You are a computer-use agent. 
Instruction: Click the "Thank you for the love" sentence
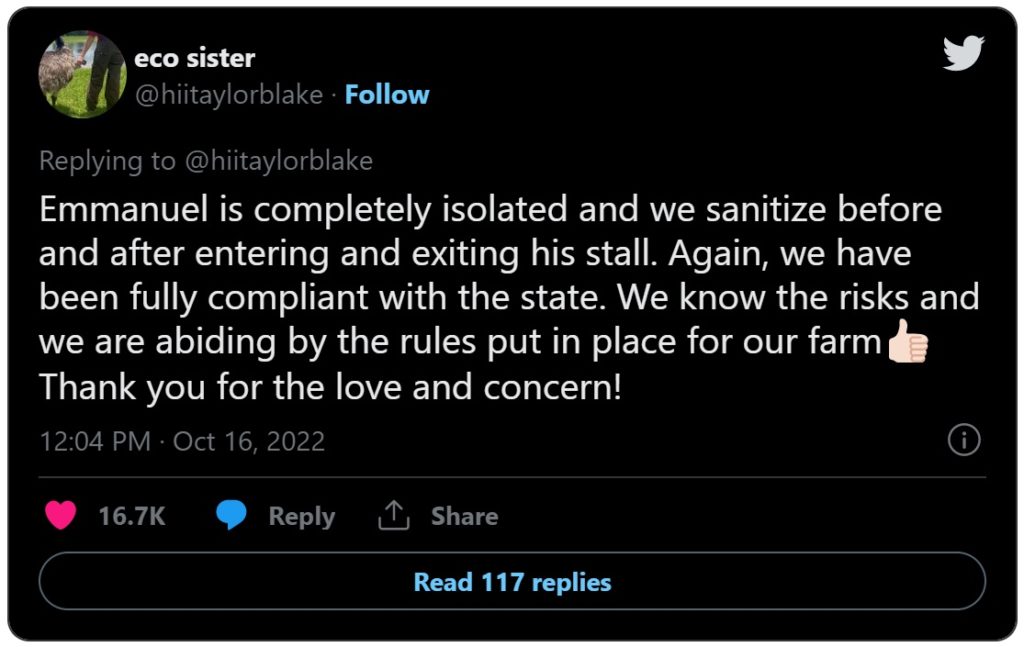(330, 387)
